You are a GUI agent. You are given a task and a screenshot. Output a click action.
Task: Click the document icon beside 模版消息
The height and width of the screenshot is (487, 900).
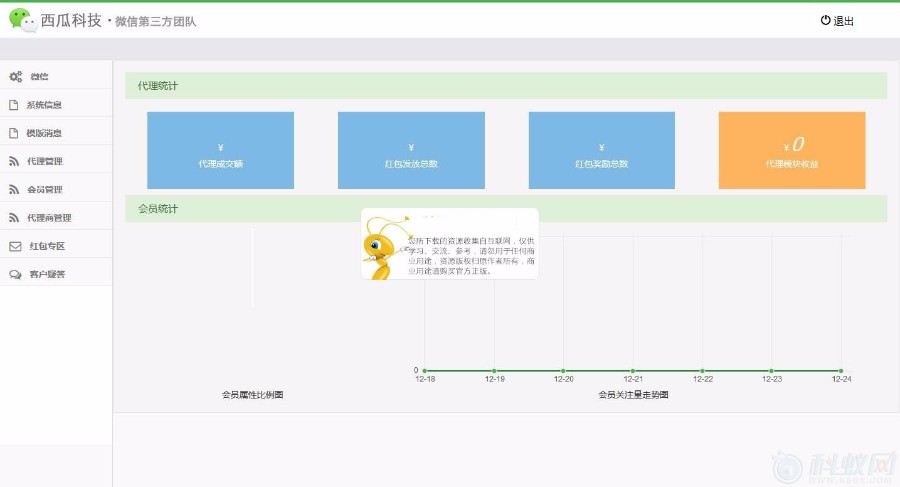14,133
